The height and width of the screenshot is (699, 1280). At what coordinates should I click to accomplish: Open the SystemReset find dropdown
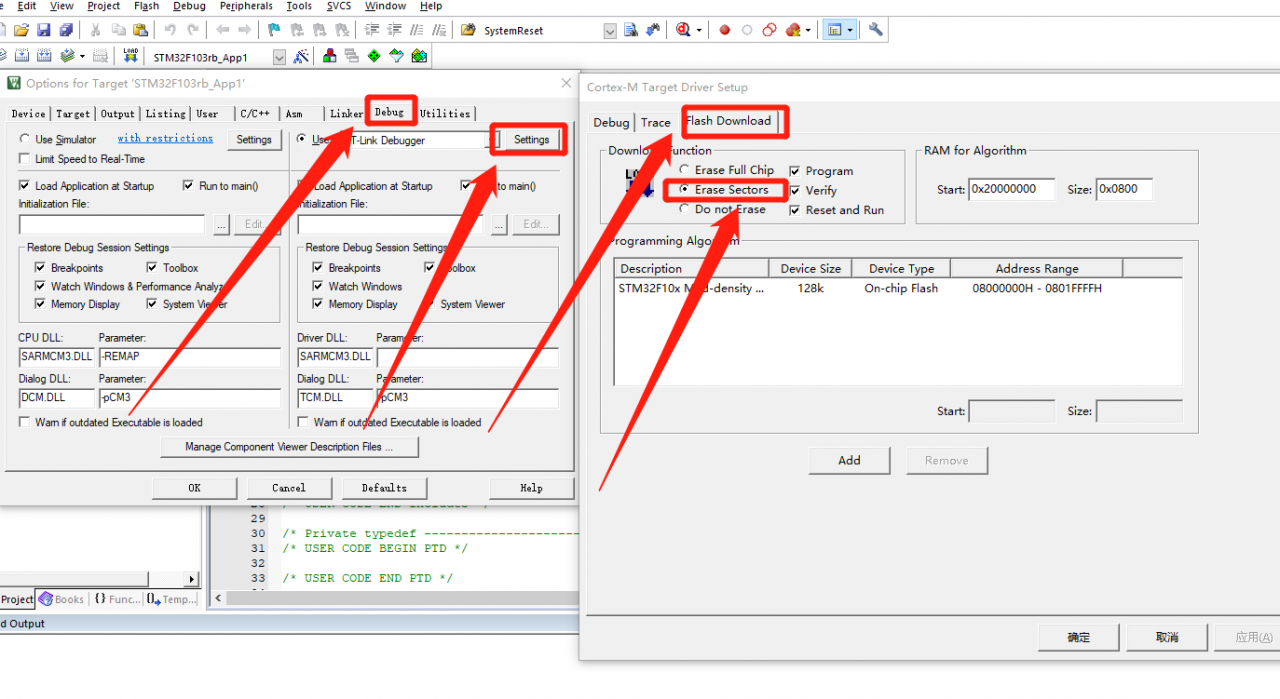(610, 31)
